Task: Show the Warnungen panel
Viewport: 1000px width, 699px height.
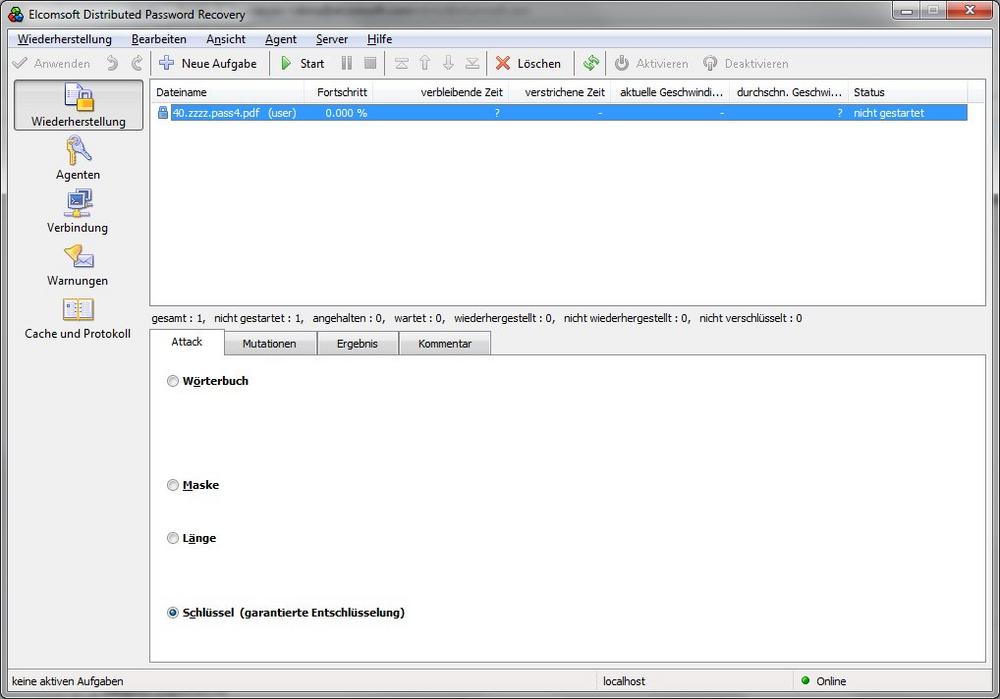Action: pyautogui.click(x=78, y=265)
